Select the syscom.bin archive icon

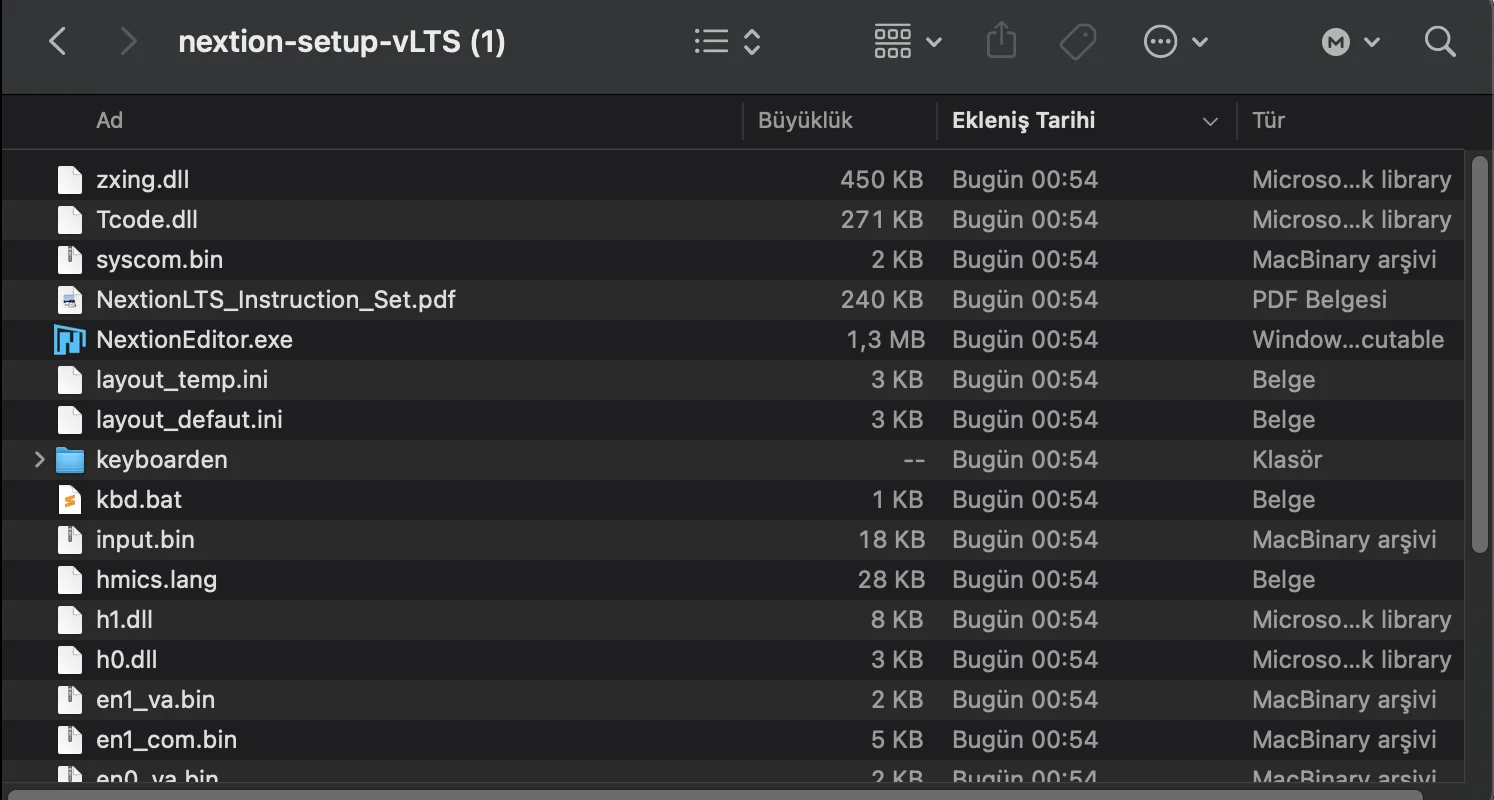pyautogui.click(x=69, y=260)
